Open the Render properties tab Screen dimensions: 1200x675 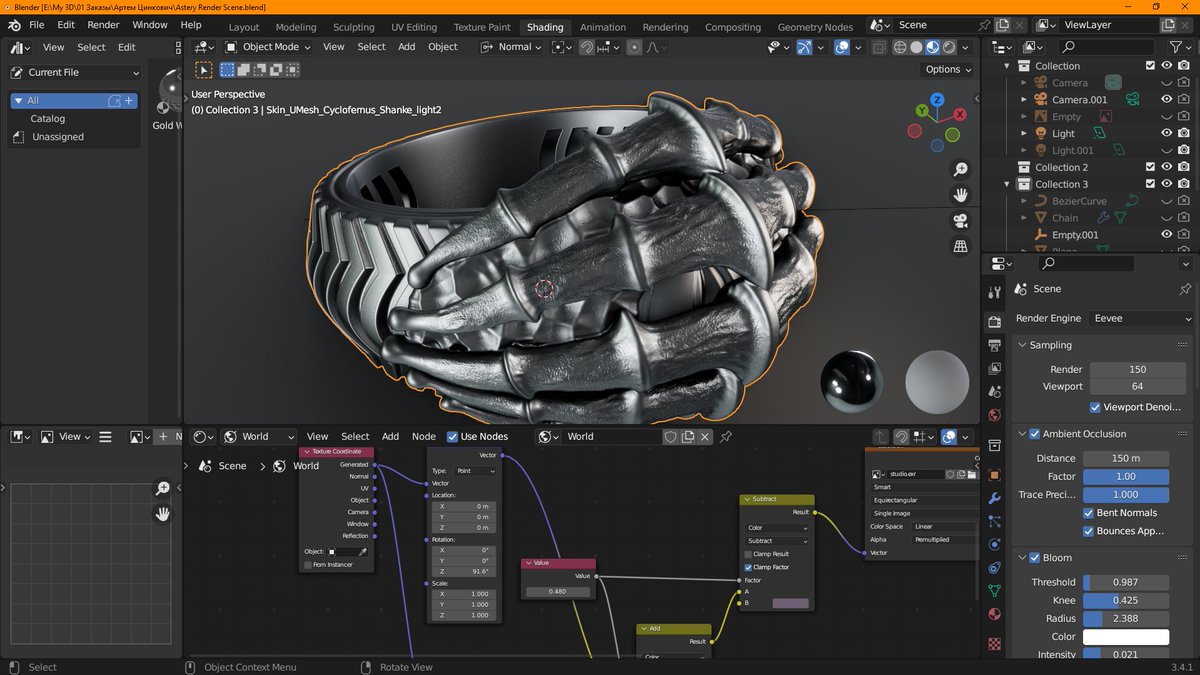tap(994, 322)
